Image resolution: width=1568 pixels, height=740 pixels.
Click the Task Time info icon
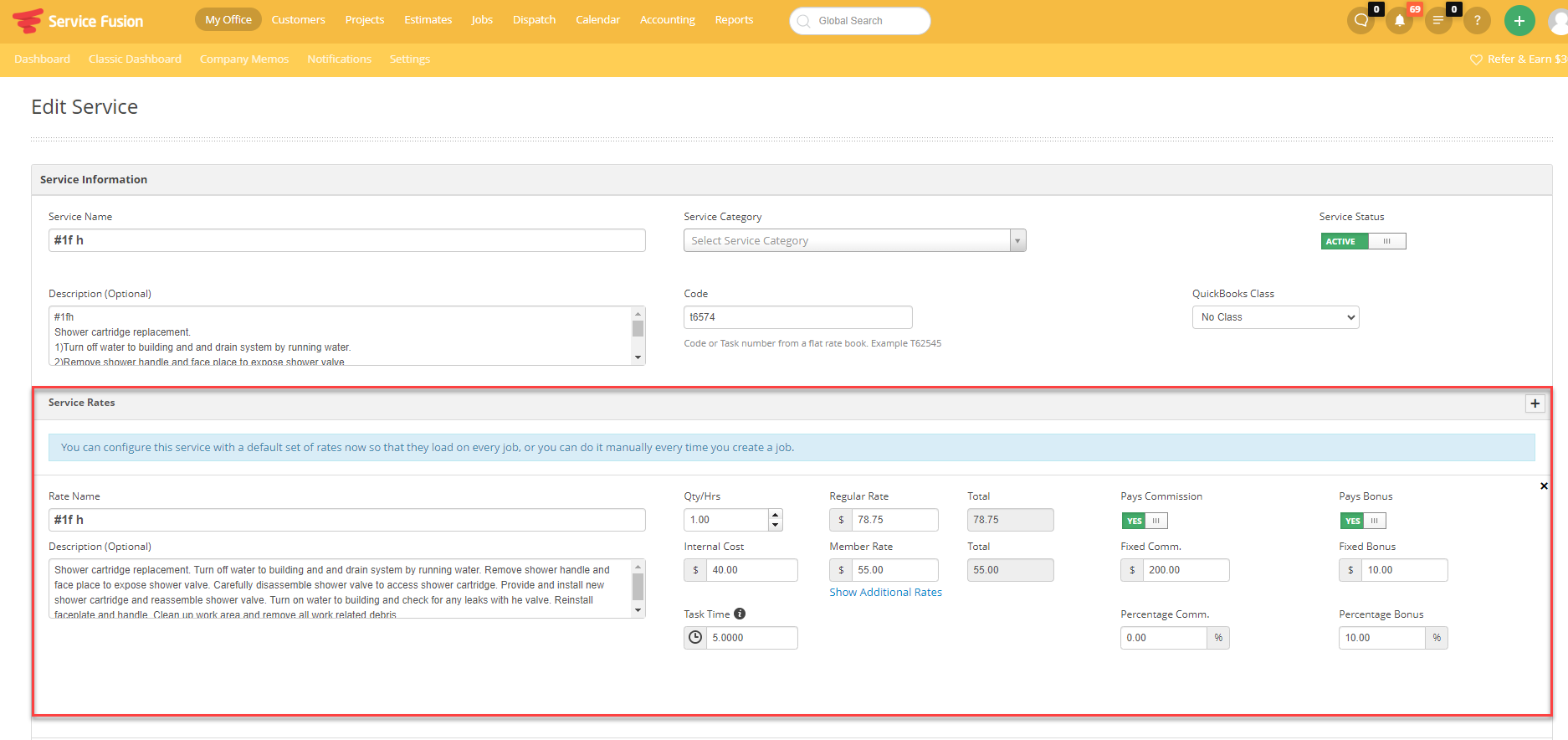coord(740,614)
